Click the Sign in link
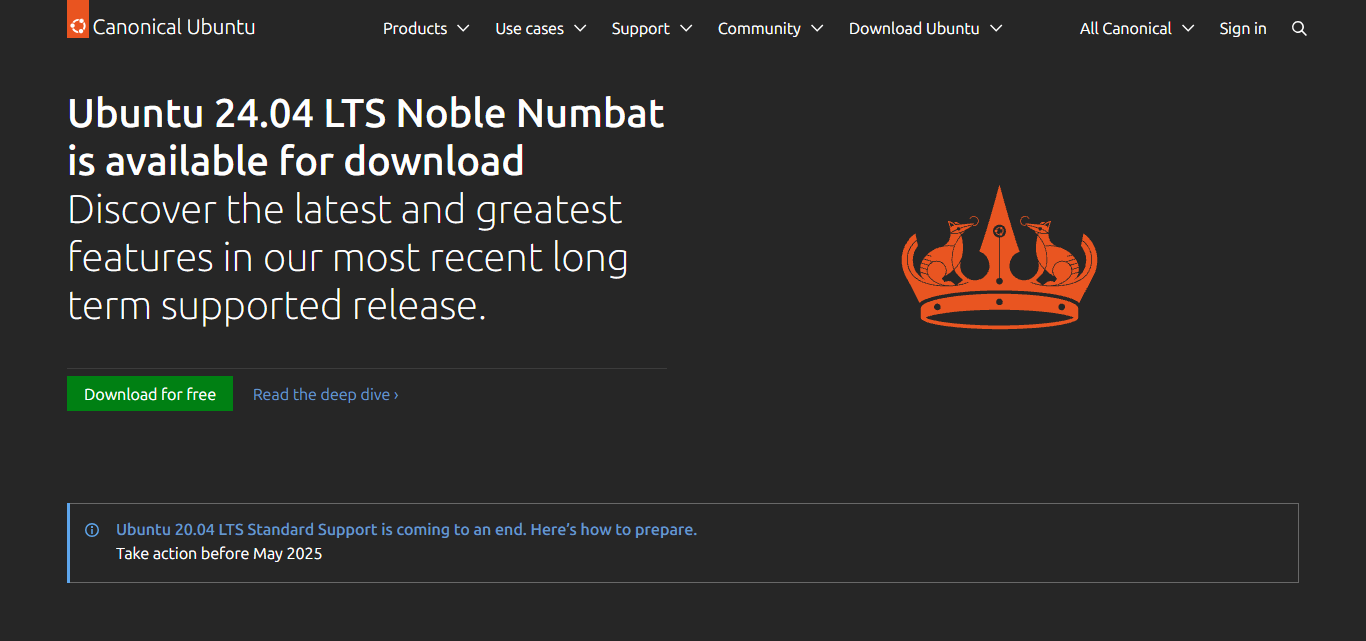Viewport: 1366px width, 641px height. click(x=1243, y=29)
